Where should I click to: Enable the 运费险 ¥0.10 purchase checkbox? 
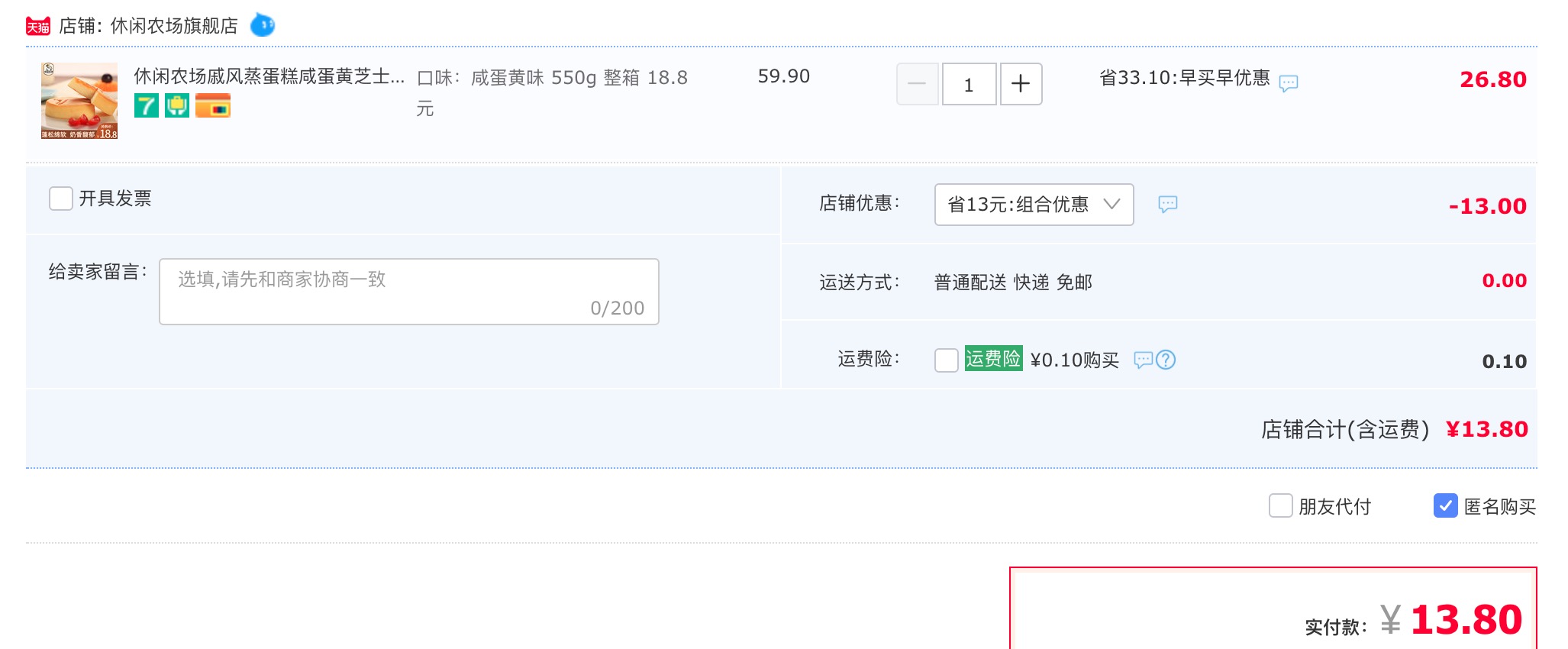[x=947, y=360]
